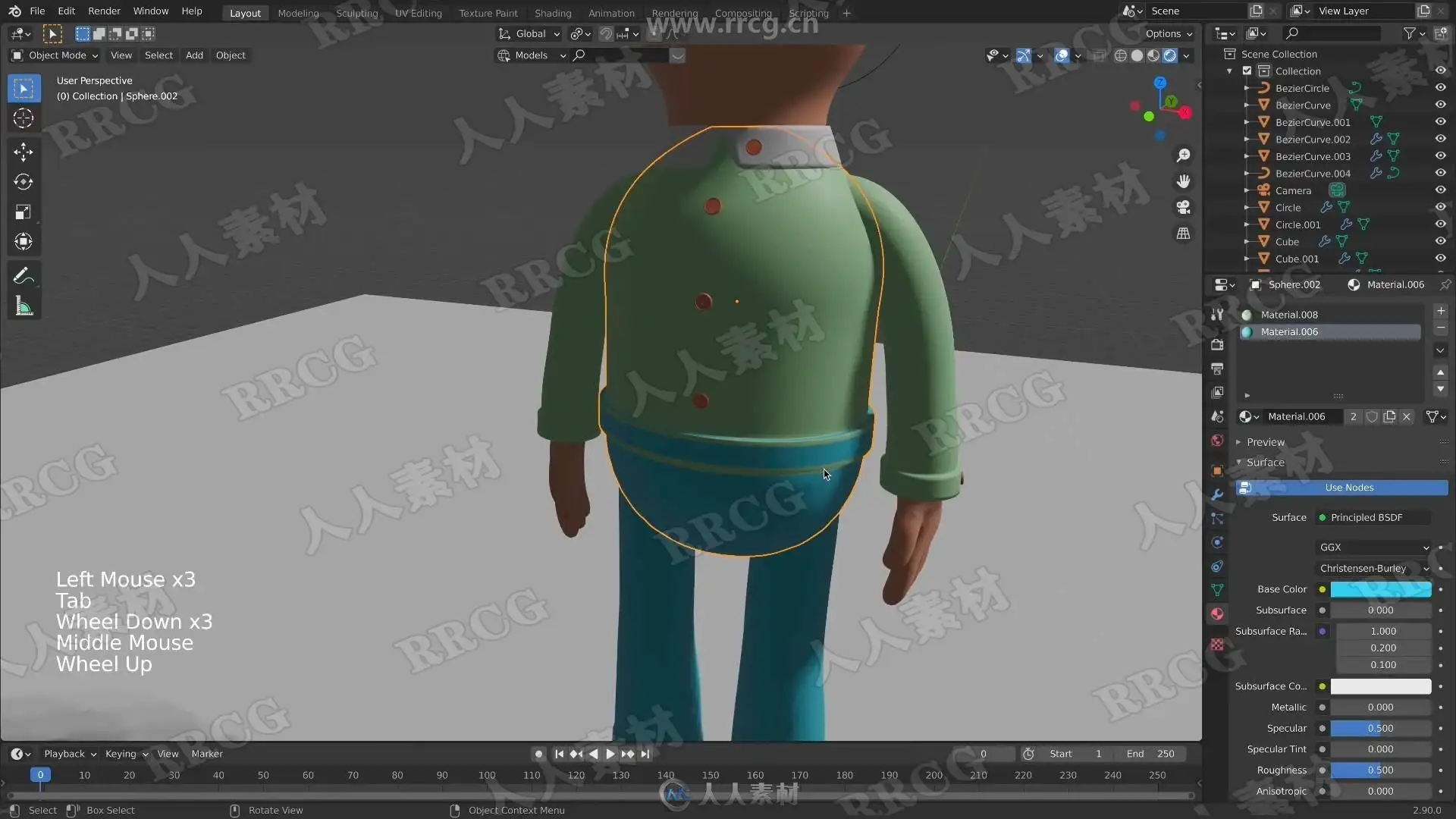Switch to the Shading workspace tab

point(552,13)
